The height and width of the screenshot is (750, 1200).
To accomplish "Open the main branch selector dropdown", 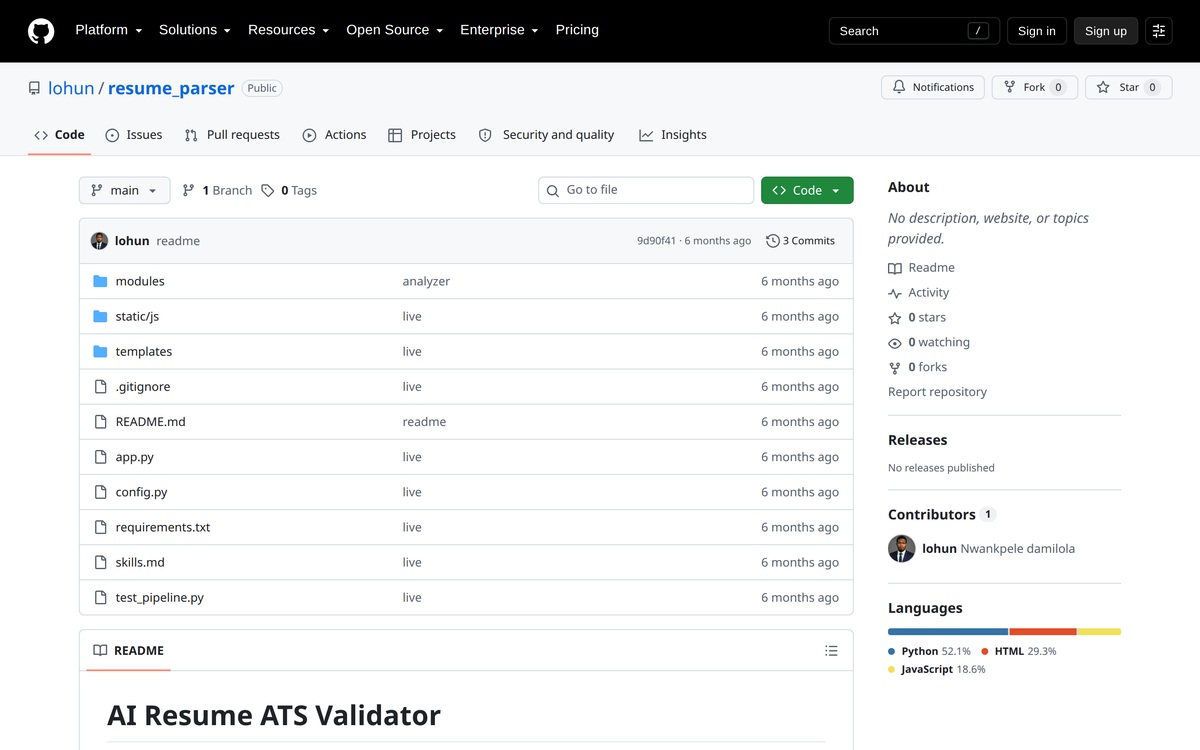I will tap(124, 190).
